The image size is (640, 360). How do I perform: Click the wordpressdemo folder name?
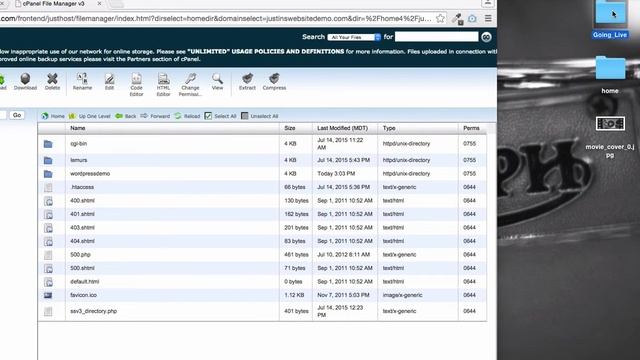pyautogui.click(x=90, y=173)
